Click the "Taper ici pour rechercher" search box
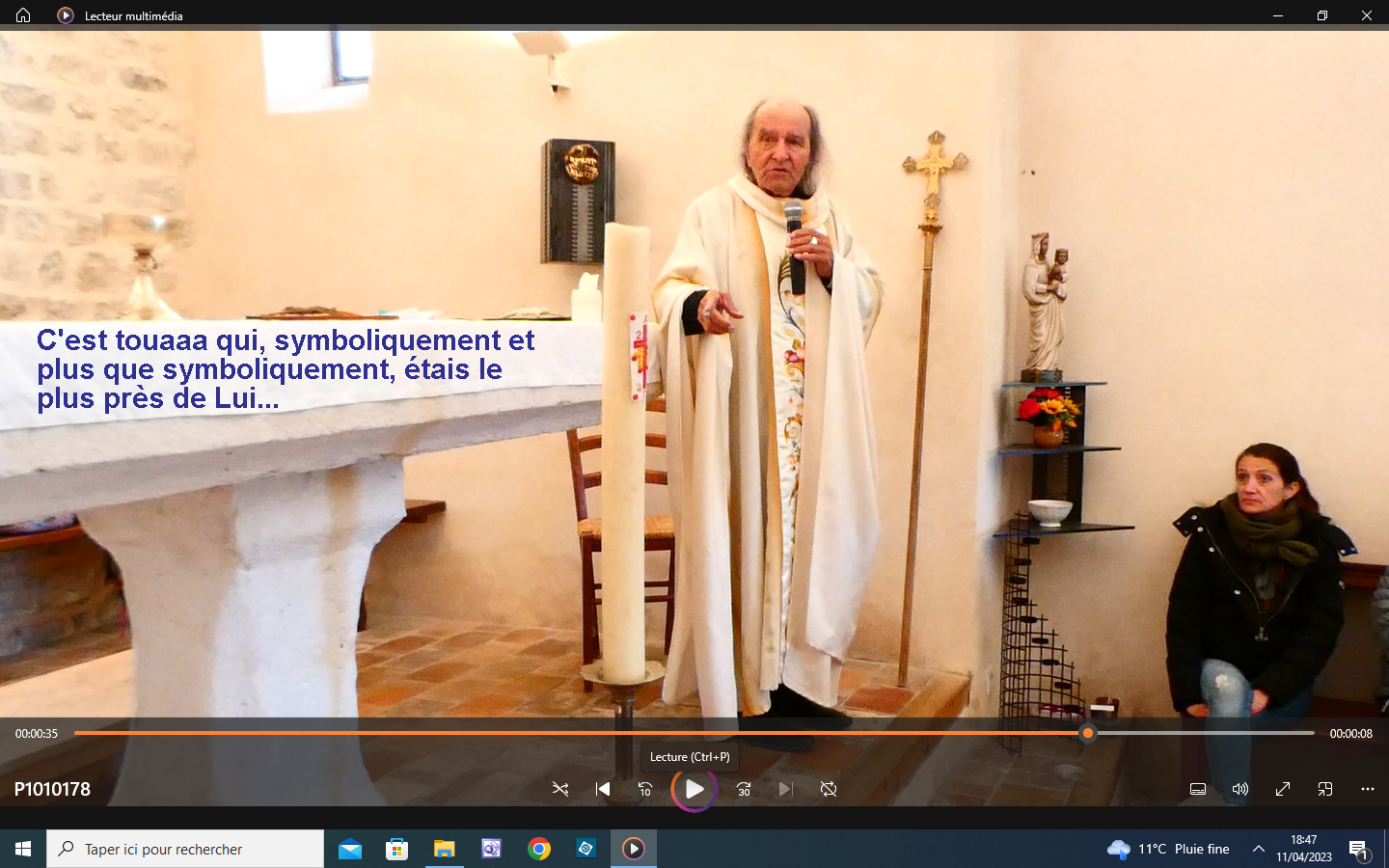The image size is (1389, 868). click(x=185, y=849)
